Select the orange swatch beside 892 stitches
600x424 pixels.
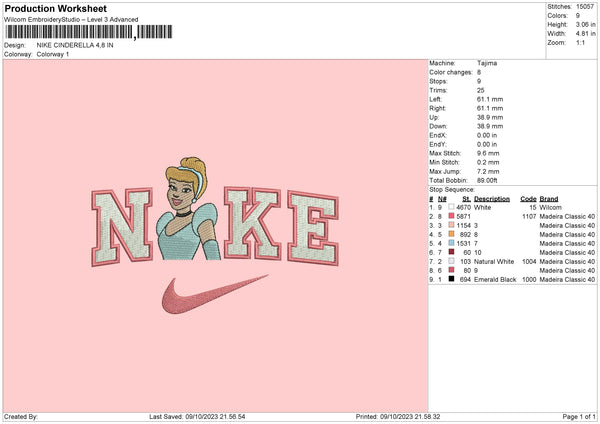coord(452,234)
